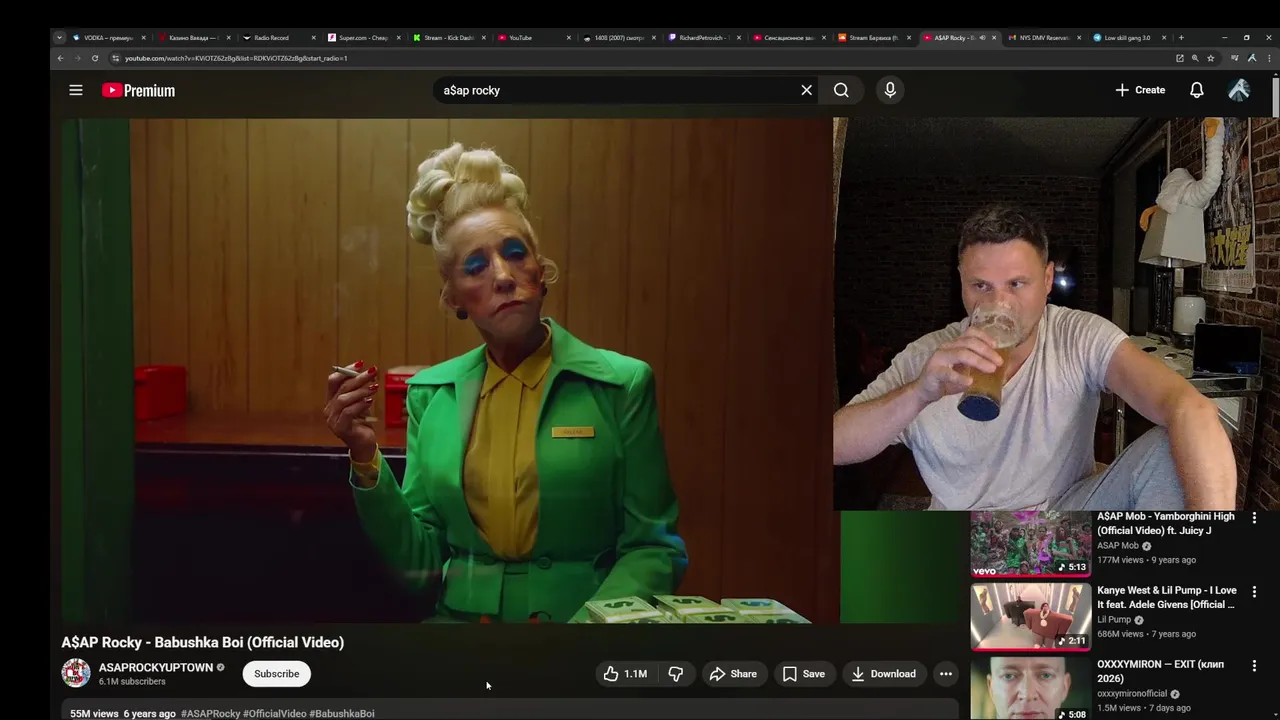Open Yamborghini High video thumbnail
The width and height of the screenshot is (1280, 720).
pos(1030,544)
